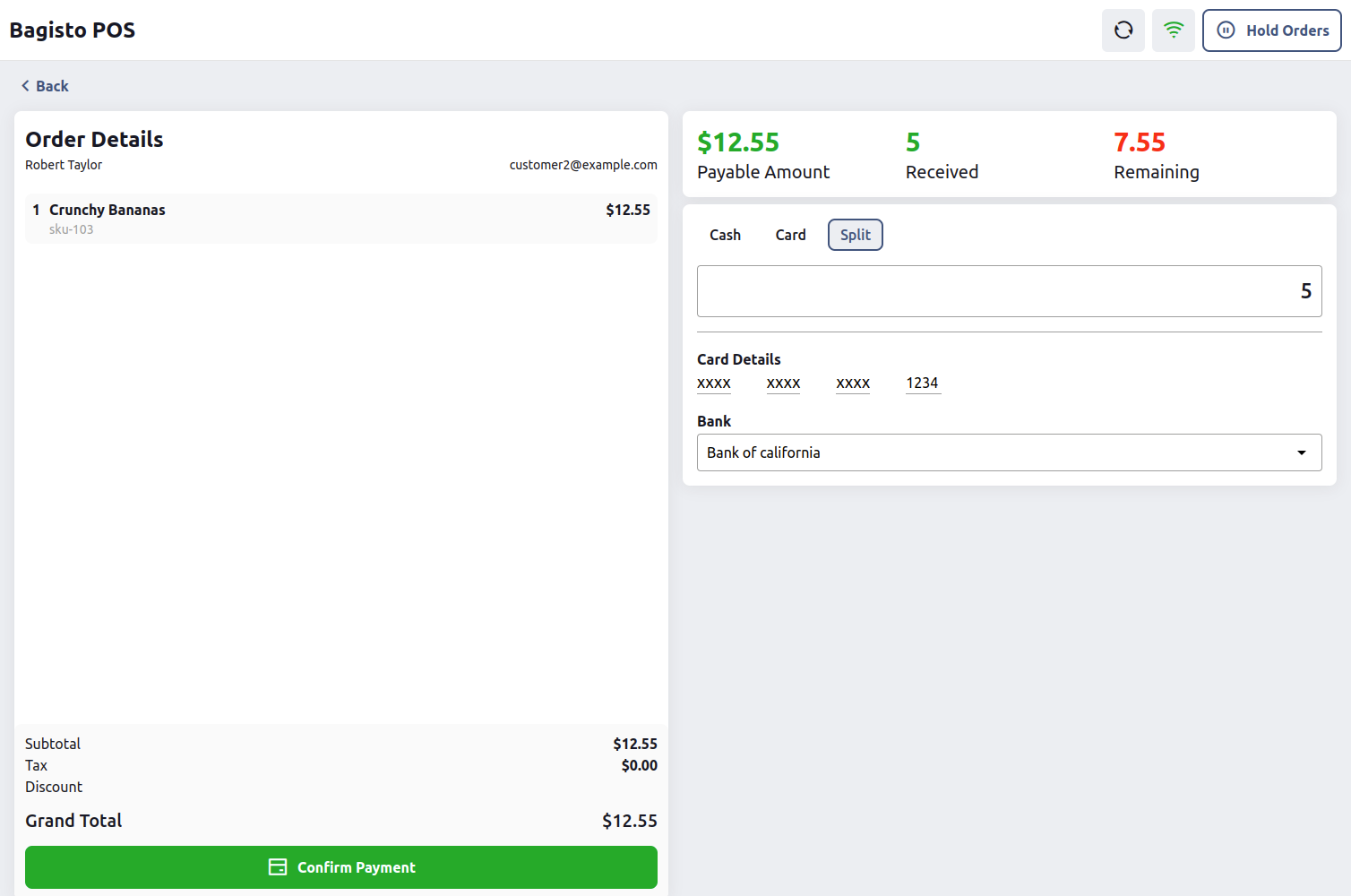Select the Split payment mode
Image resolution: width=1351 pixels, height=896 pixels.
tap(855, 234)
